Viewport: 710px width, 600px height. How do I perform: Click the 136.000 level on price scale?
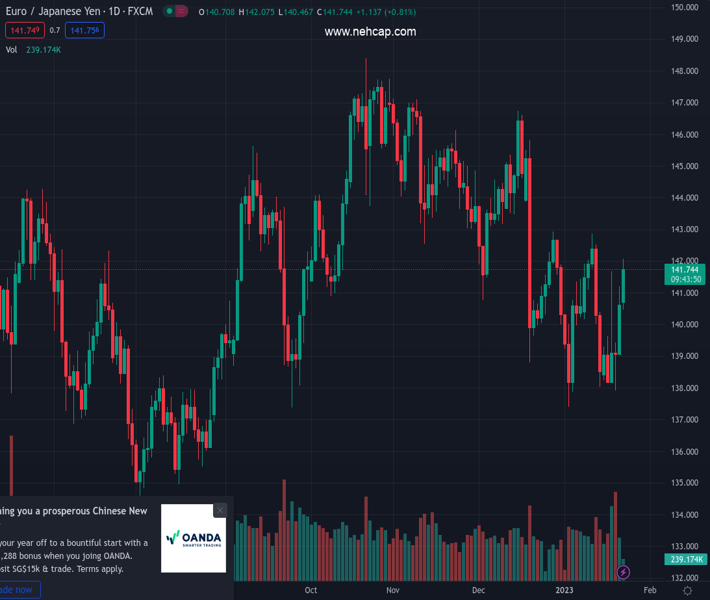click(x=685, y=452)
